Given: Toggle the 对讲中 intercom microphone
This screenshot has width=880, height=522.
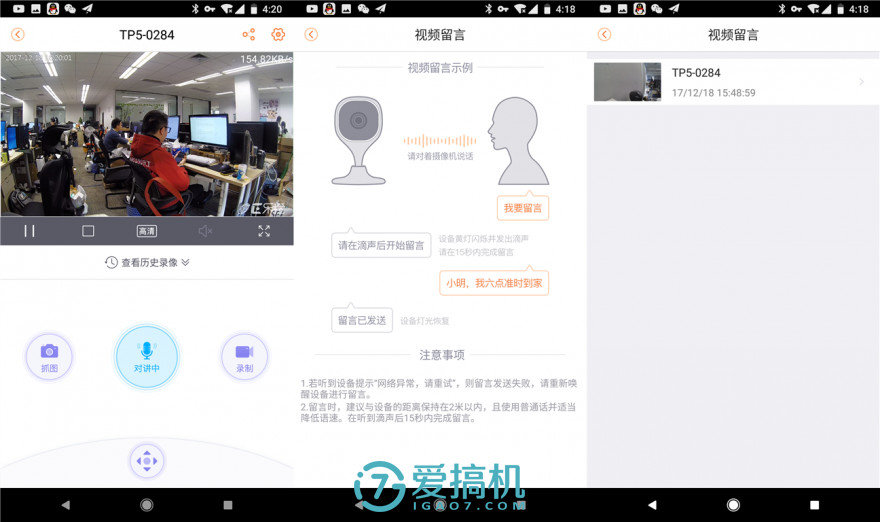Looking at the screenshot, I should [147, 356].
